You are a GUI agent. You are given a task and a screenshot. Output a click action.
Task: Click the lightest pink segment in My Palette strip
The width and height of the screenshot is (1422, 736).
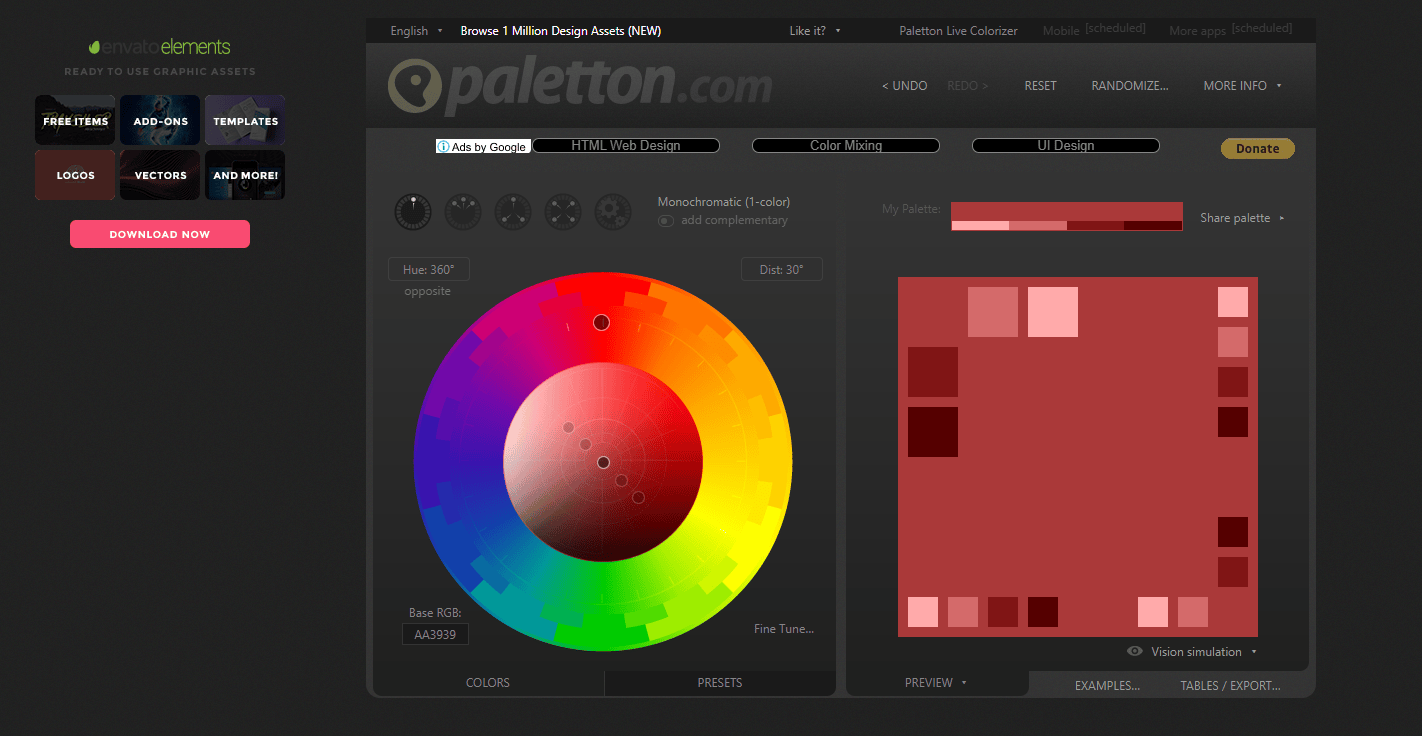click(x=980, y=226)
